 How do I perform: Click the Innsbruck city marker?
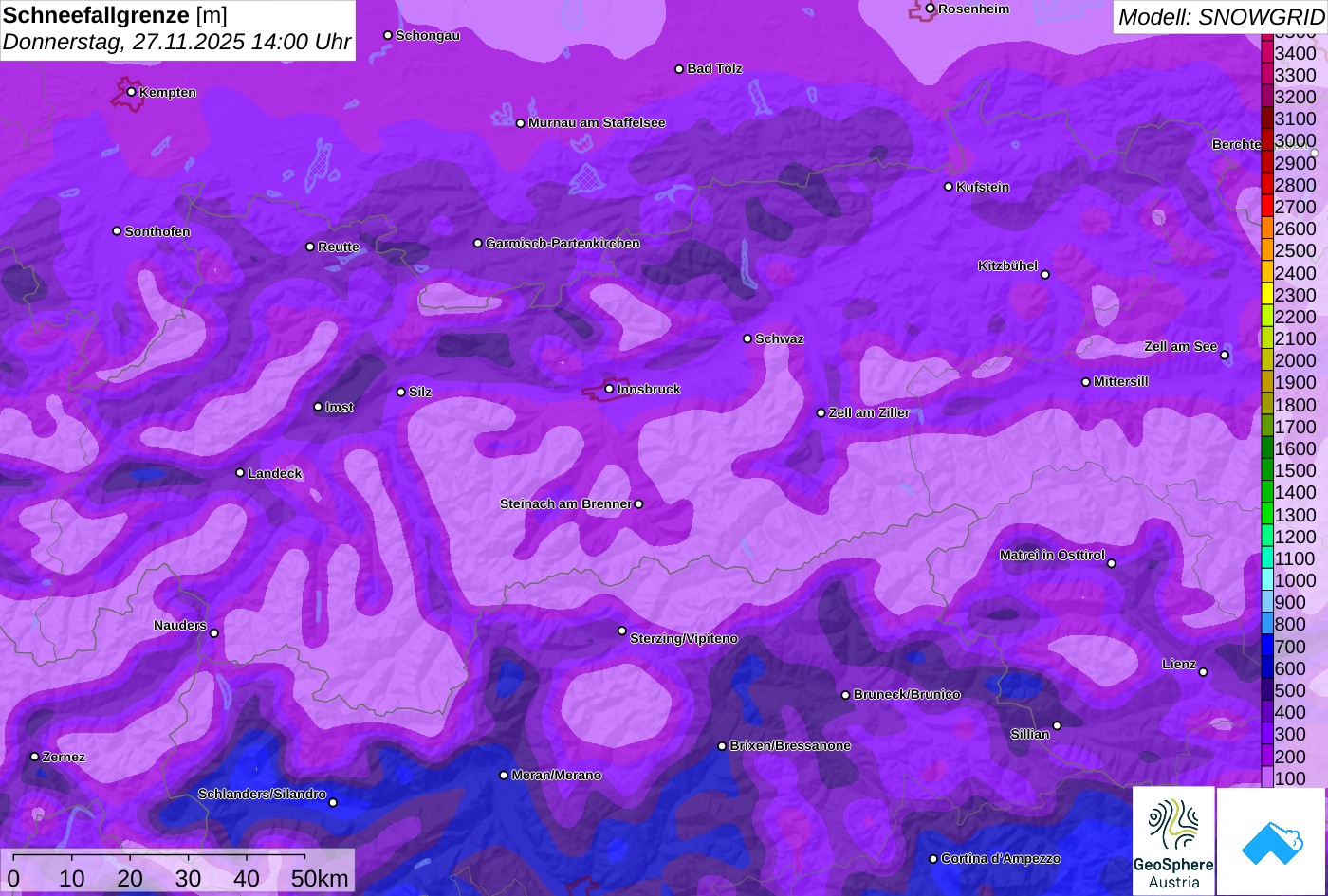609,389
